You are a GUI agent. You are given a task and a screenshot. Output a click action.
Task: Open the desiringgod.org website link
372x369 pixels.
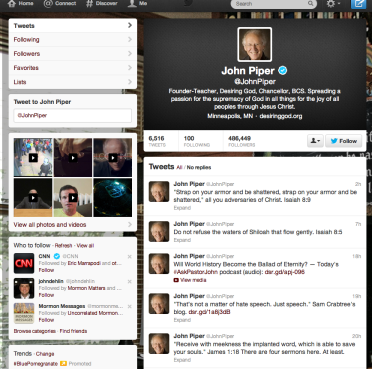point(281,116)
